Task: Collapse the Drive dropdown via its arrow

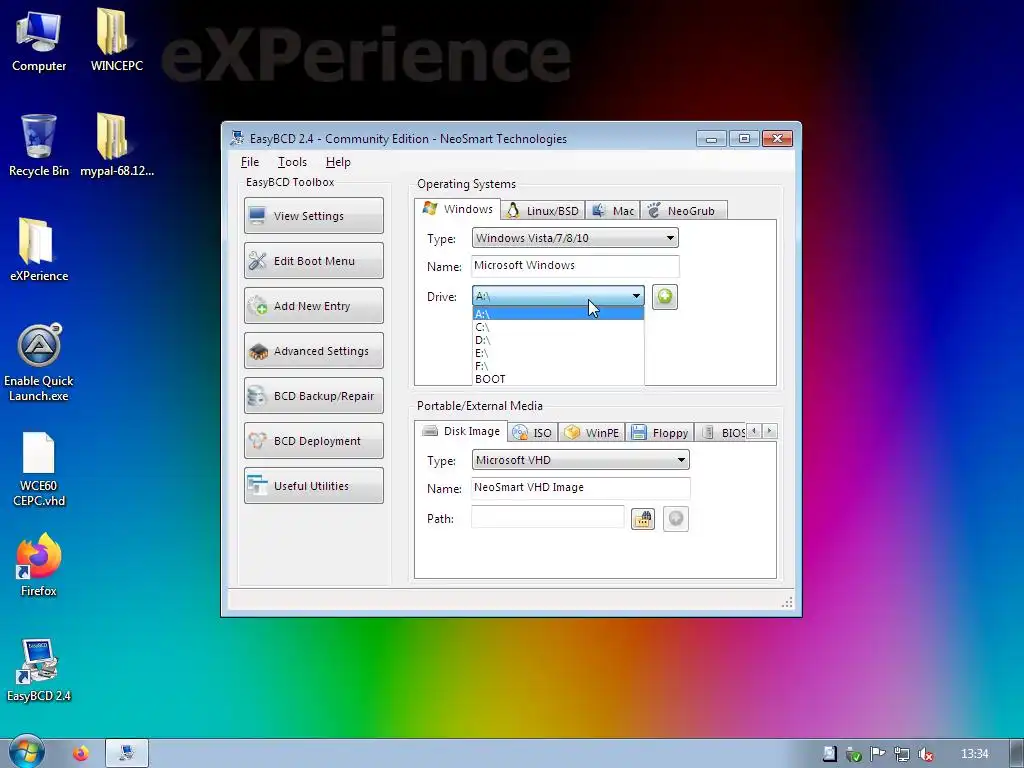Action: tap(636, 296)
